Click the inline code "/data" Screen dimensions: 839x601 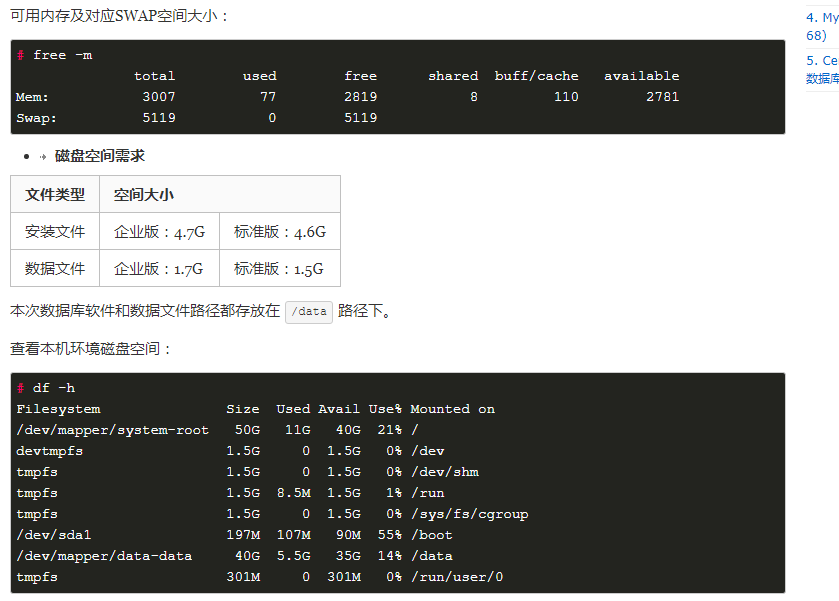pyautogui.click(x=309, y=312)
